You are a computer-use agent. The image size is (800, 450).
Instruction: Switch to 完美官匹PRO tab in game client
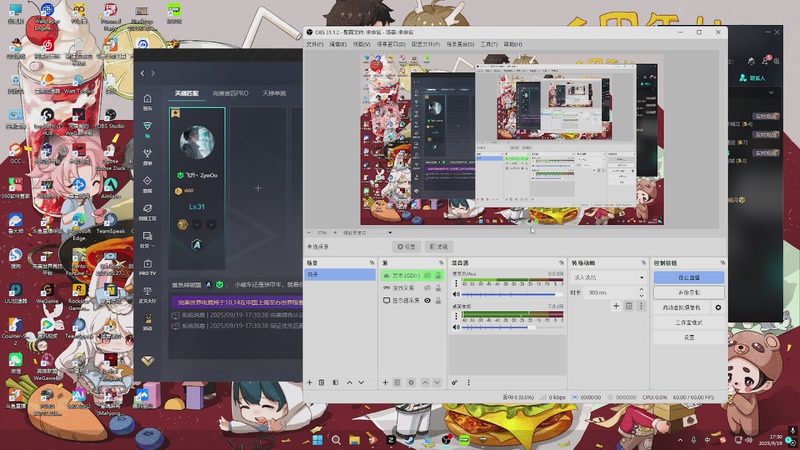coord(231,93)
